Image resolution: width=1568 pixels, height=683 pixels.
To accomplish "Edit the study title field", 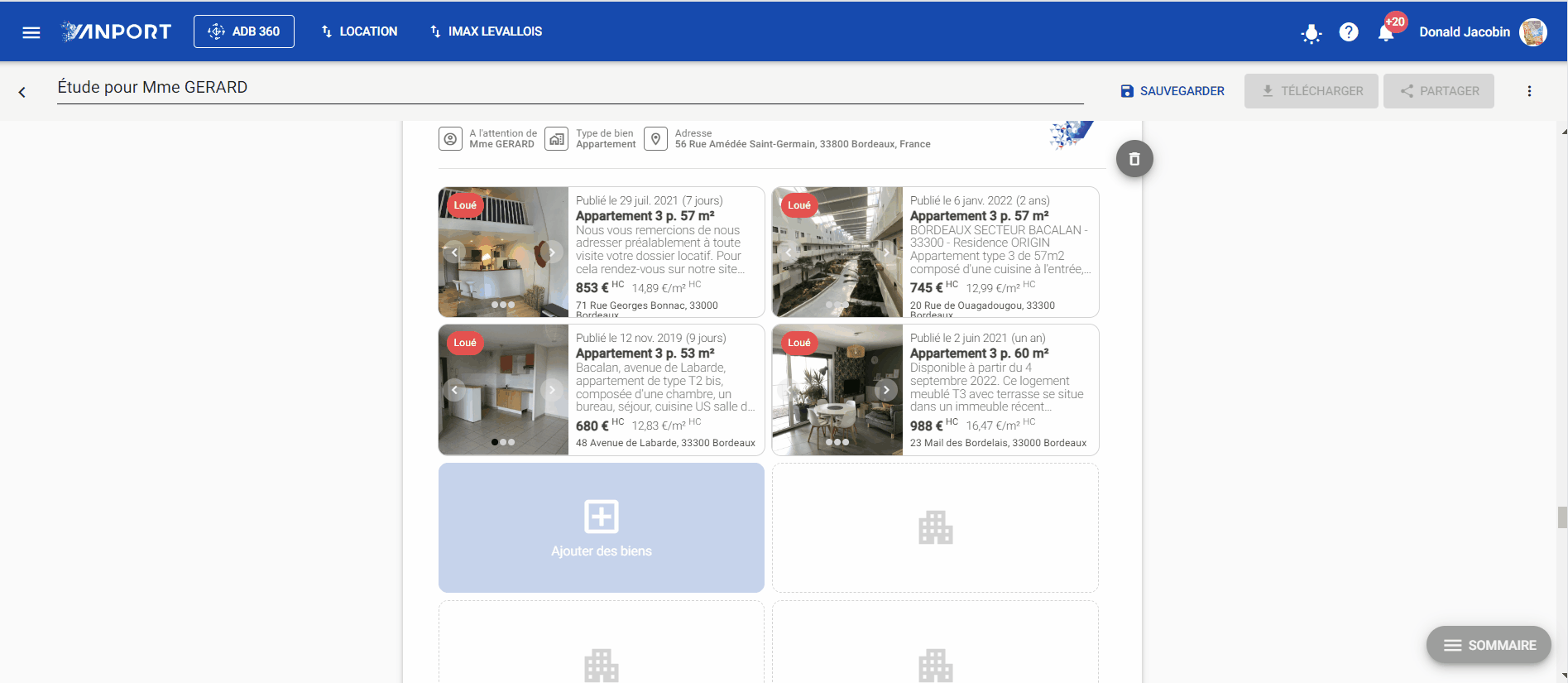I will tap(570, 88).
